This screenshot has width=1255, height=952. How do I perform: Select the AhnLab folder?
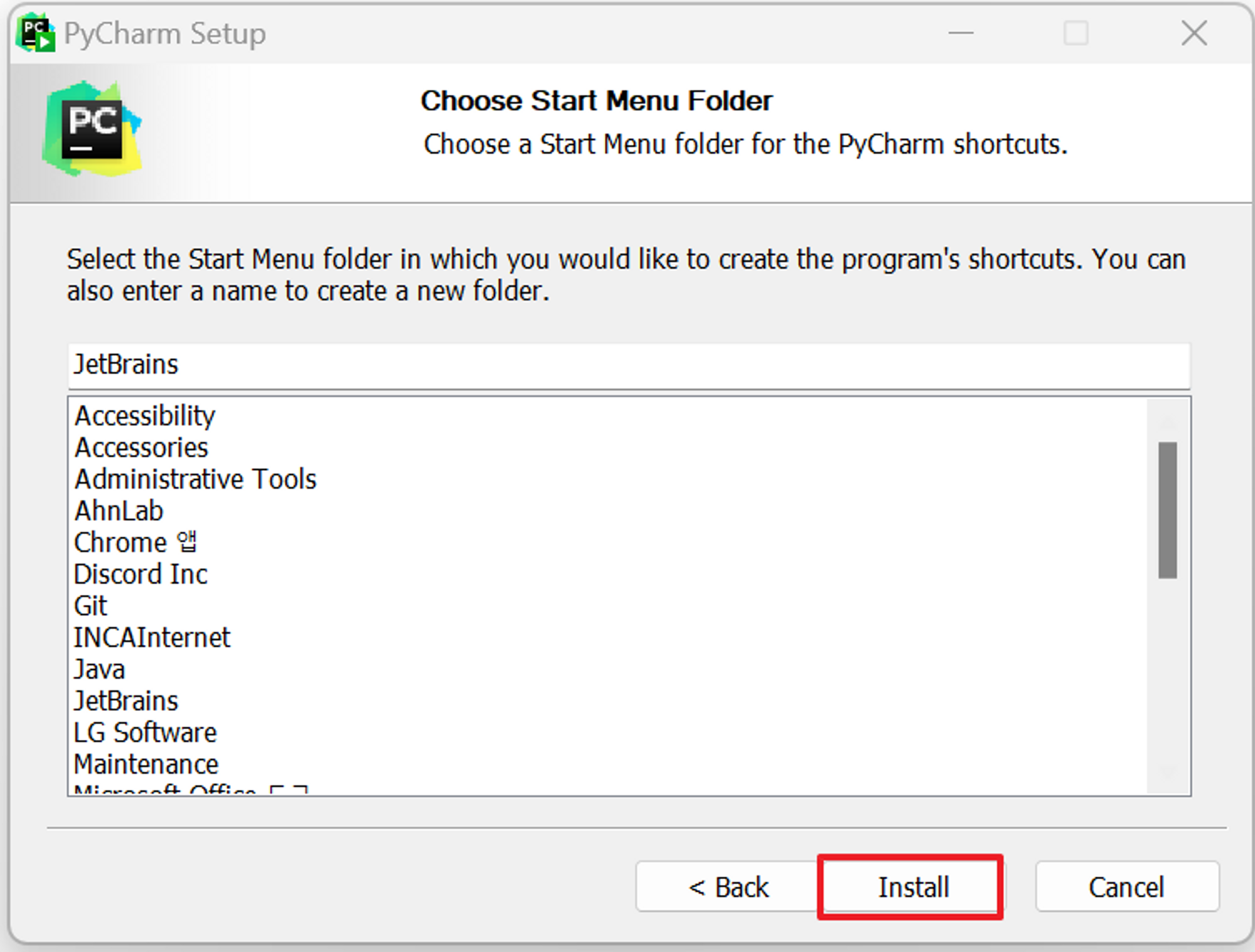point(119,511)
